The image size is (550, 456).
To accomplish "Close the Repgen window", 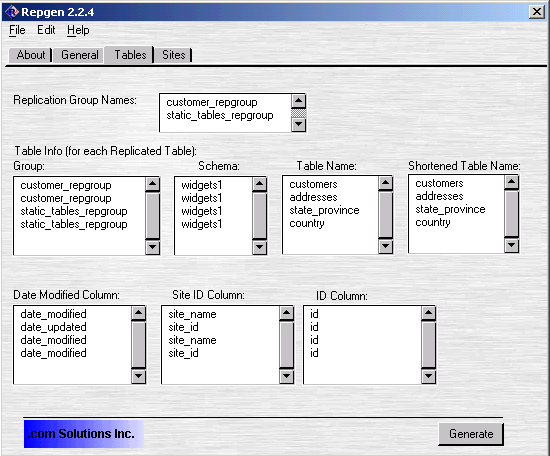I will 537,12.
